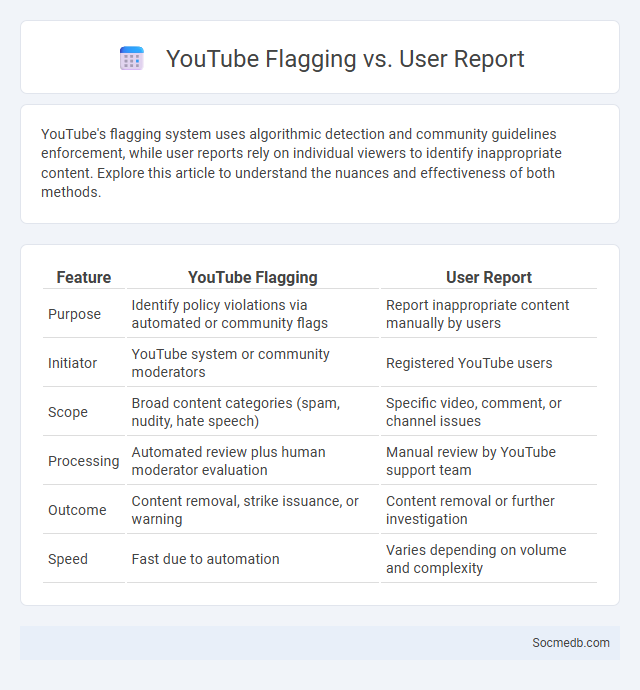Image resolution: width=640 pixels, height=690 pixels.
Task: Click 'Content removal or further investigation' cell
Action: coord(470,510)
